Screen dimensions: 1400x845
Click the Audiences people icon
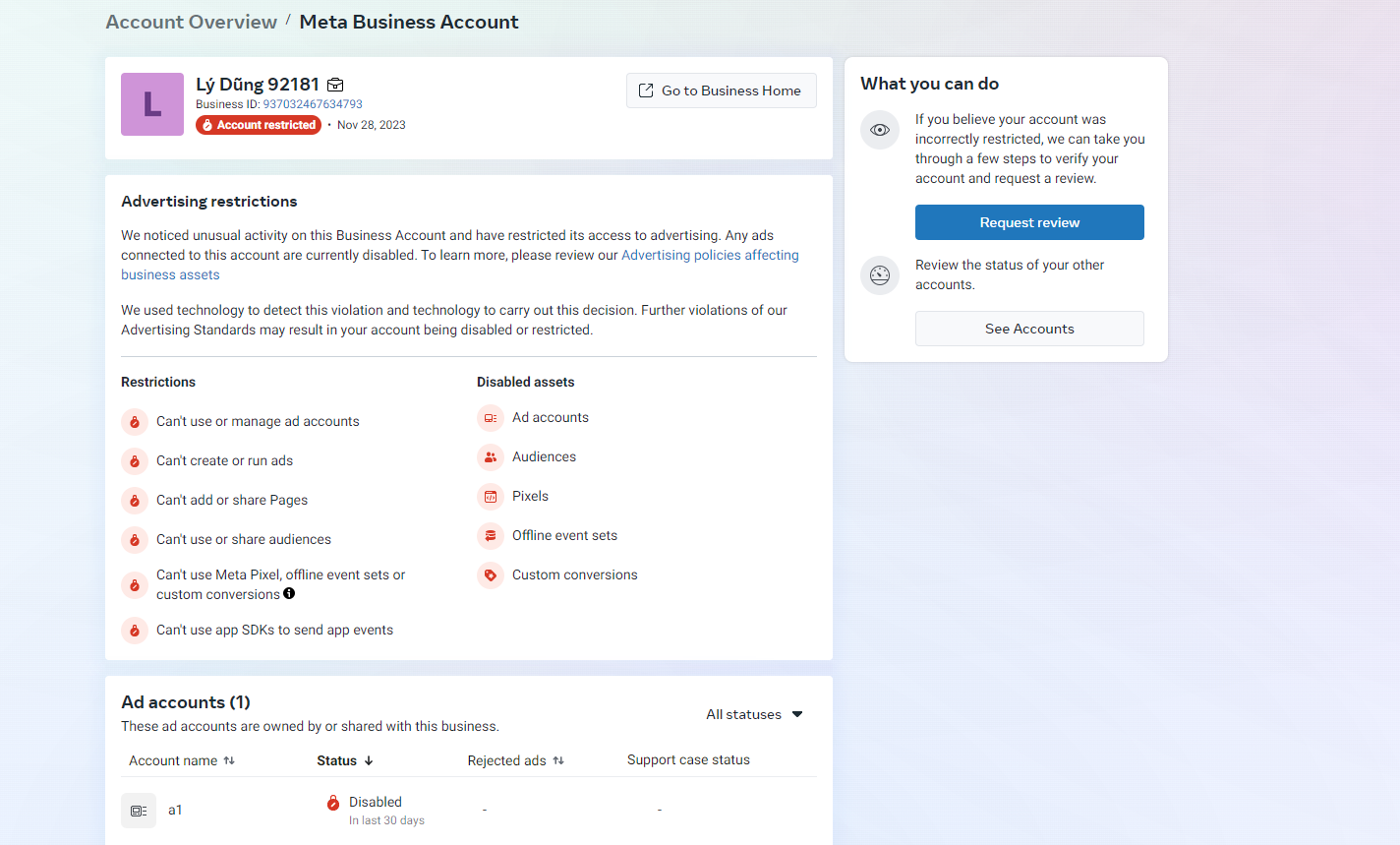pos(491,457)
